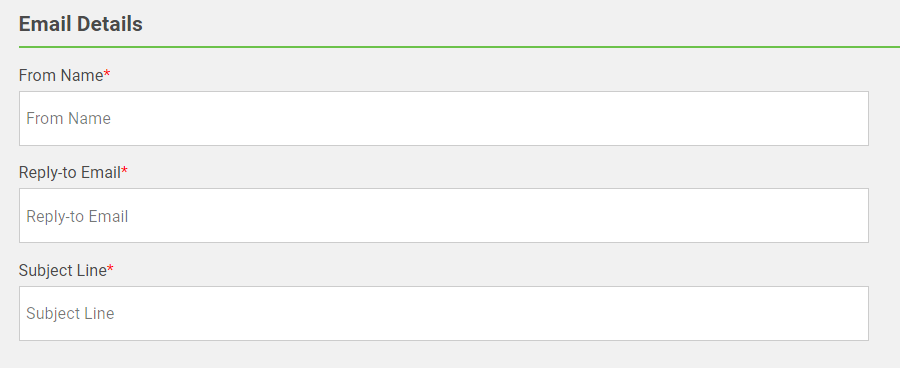
Task: Click the red asterisk beside Subject Line
Action: coord(110,269)
